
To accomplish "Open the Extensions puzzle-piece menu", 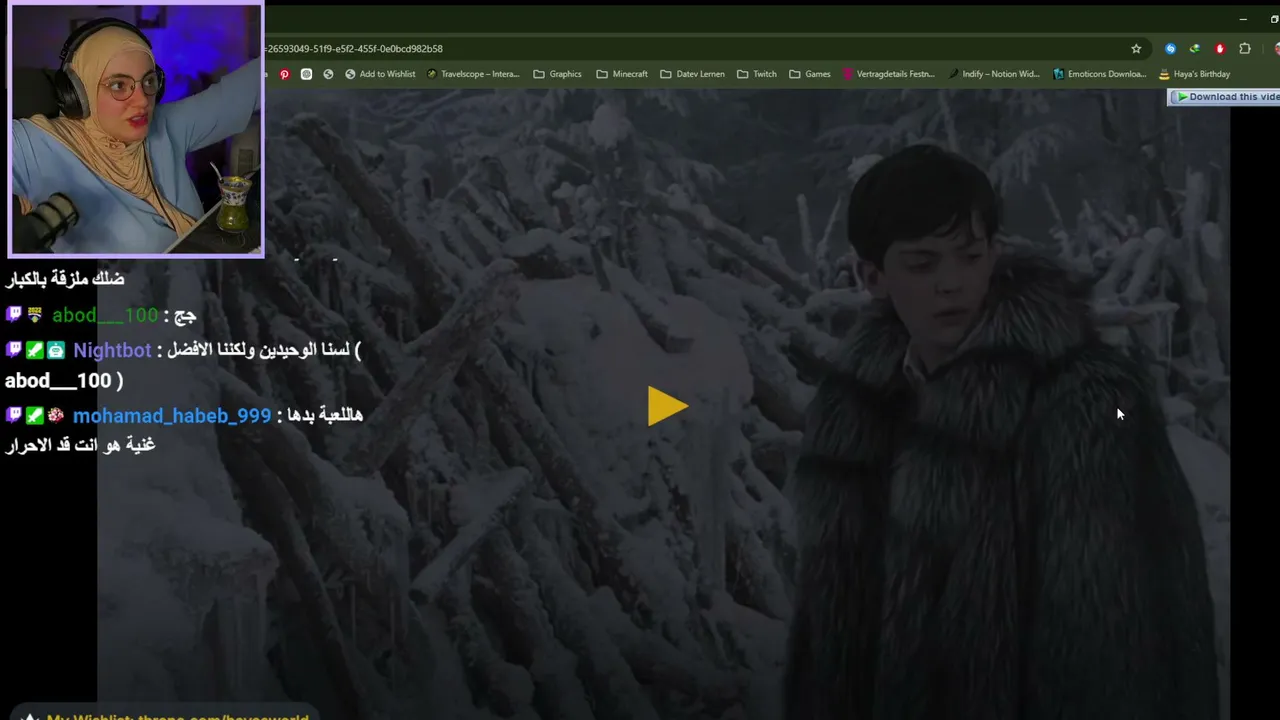I will click(x=1245, y=48).
